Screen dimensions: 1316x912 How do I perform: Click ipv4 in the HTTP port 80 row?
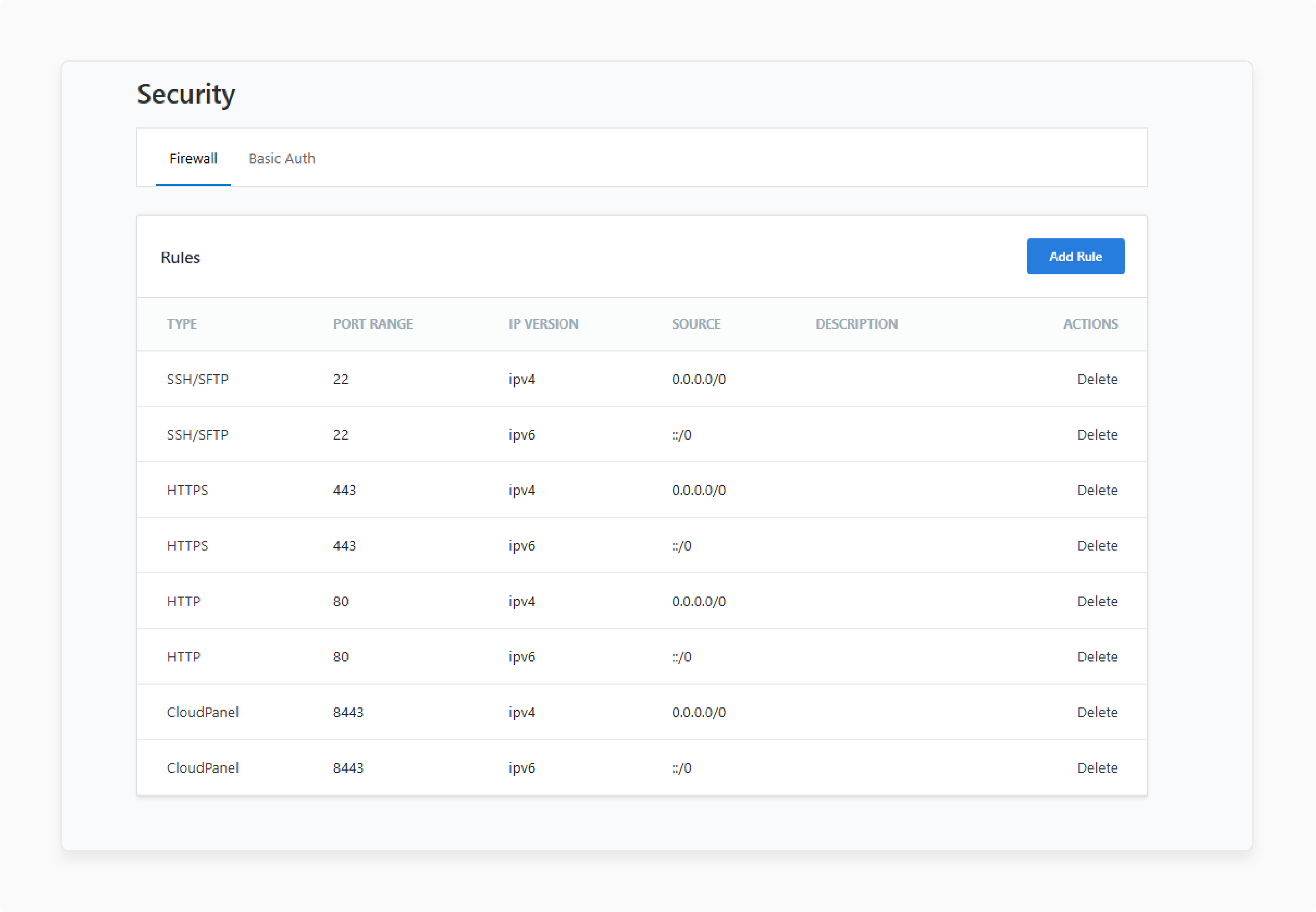pyautogui.click(x=522, y=601)
